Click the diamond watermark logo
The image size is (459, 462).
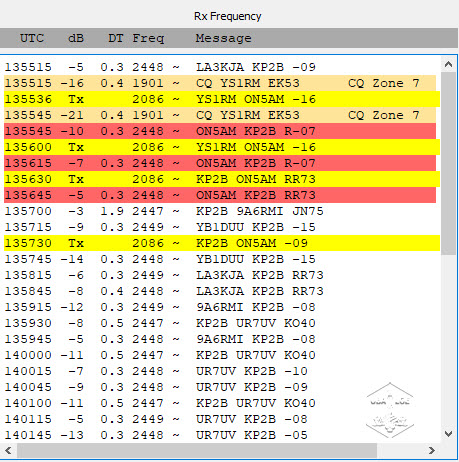click(390, 410)
